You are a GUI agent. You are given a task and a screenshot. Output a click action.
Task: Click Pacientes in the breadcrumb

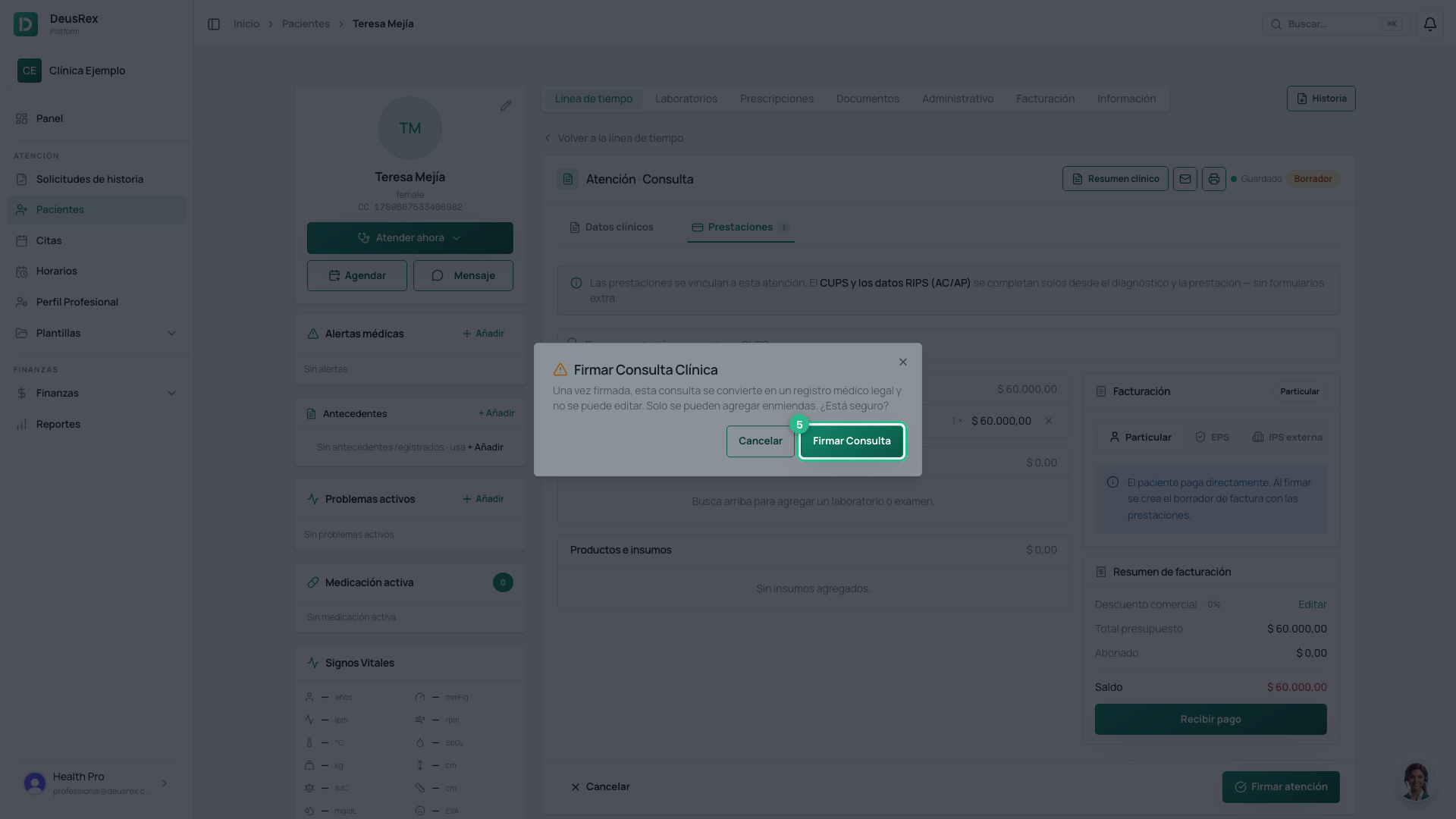(x=306, y=24)
